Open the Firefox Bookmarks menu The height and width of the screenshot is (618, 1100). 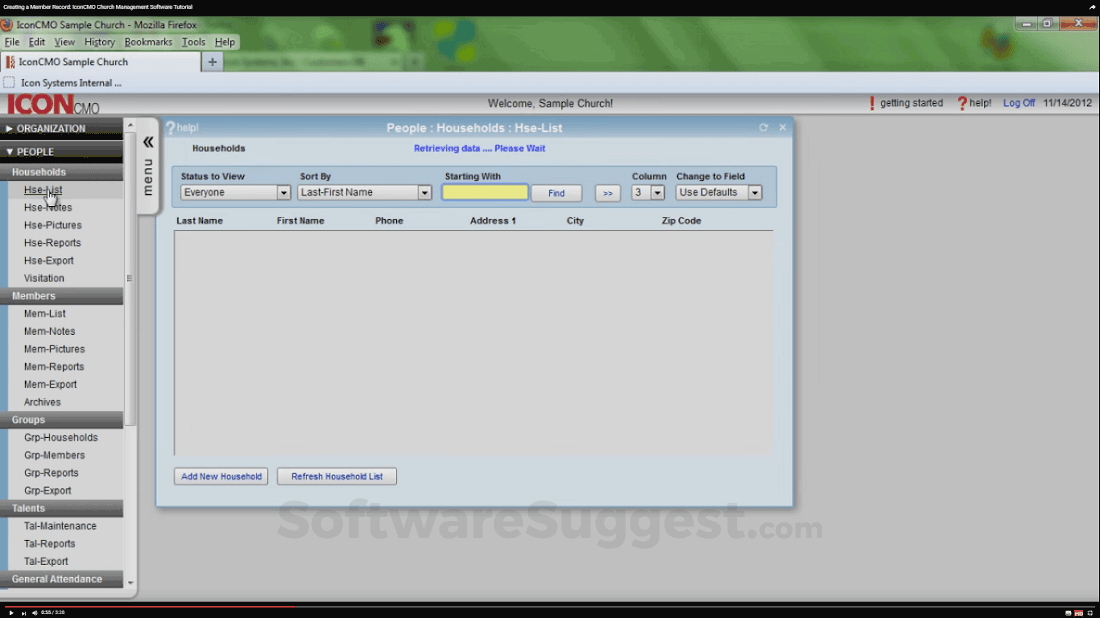click(x=148, y=42)
